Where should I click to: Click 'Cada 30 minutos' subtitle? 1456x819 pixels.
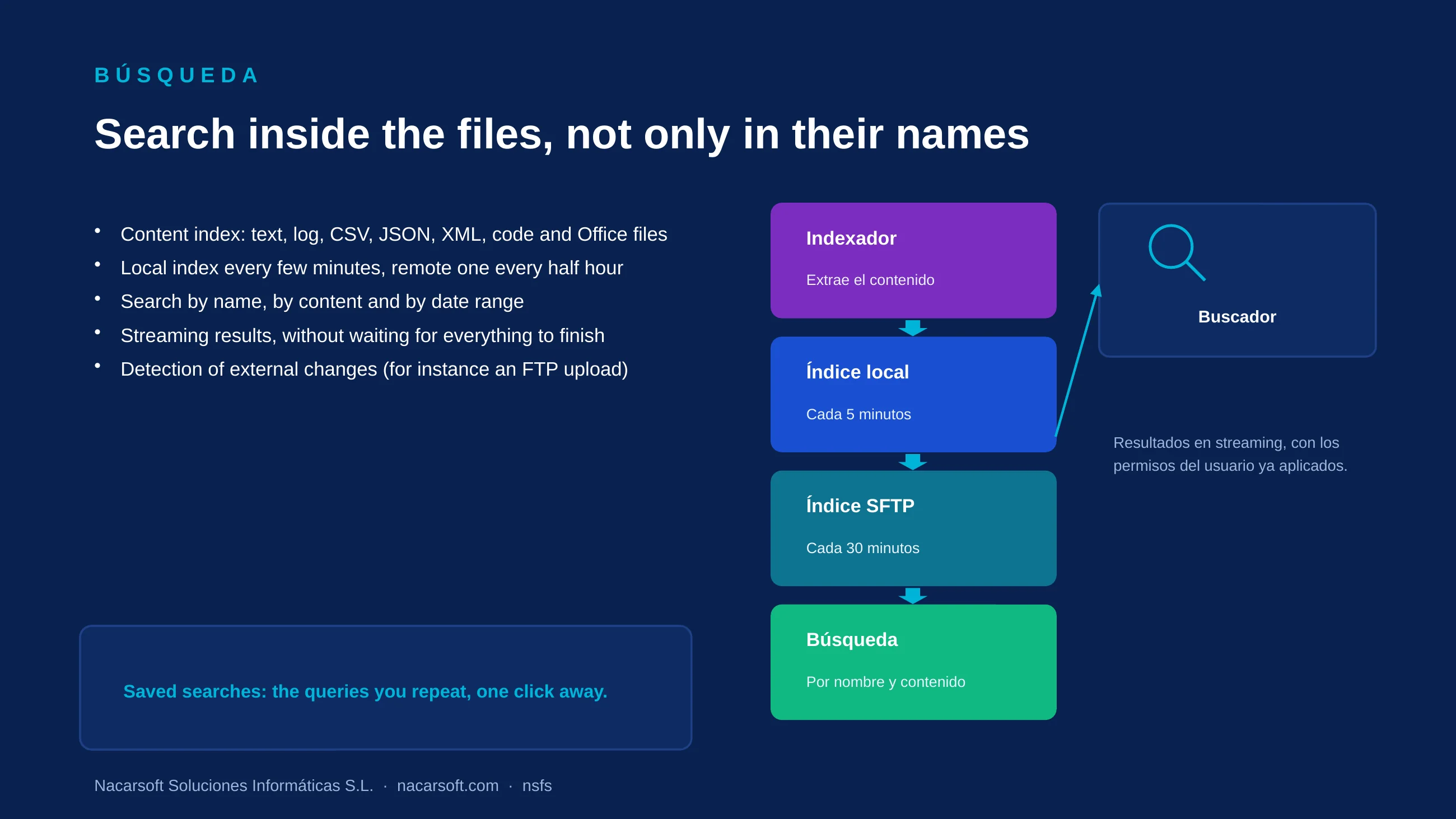tap(862, 548)
